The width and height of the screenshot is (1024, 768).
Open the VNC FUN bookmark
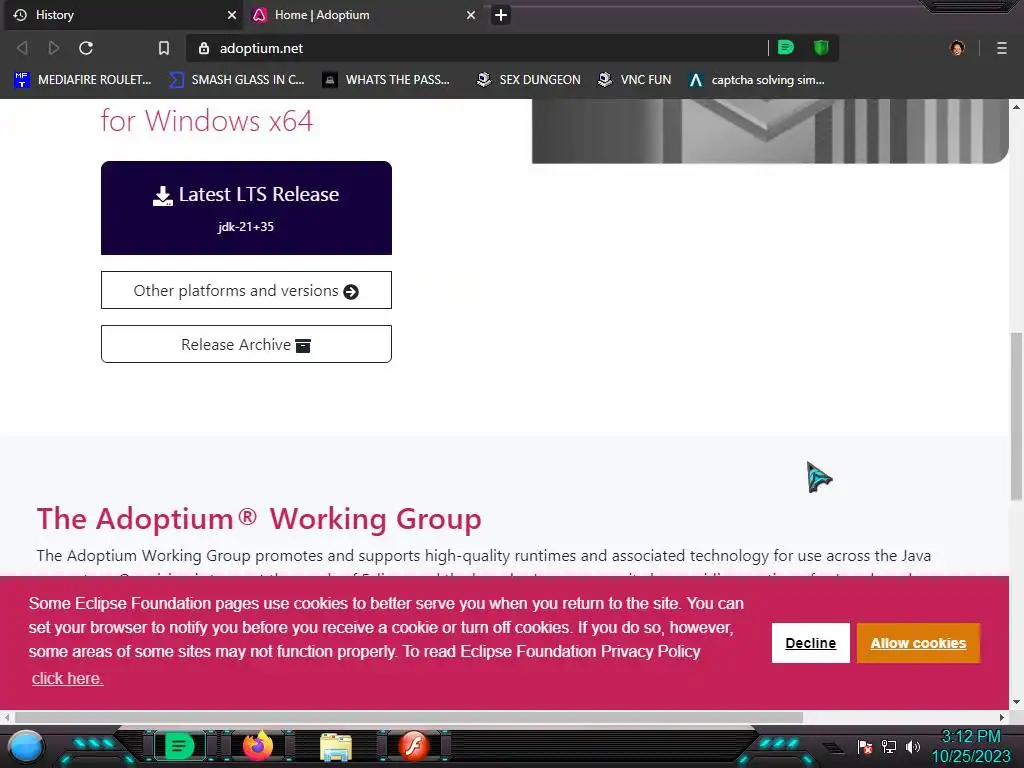[634, 80]
